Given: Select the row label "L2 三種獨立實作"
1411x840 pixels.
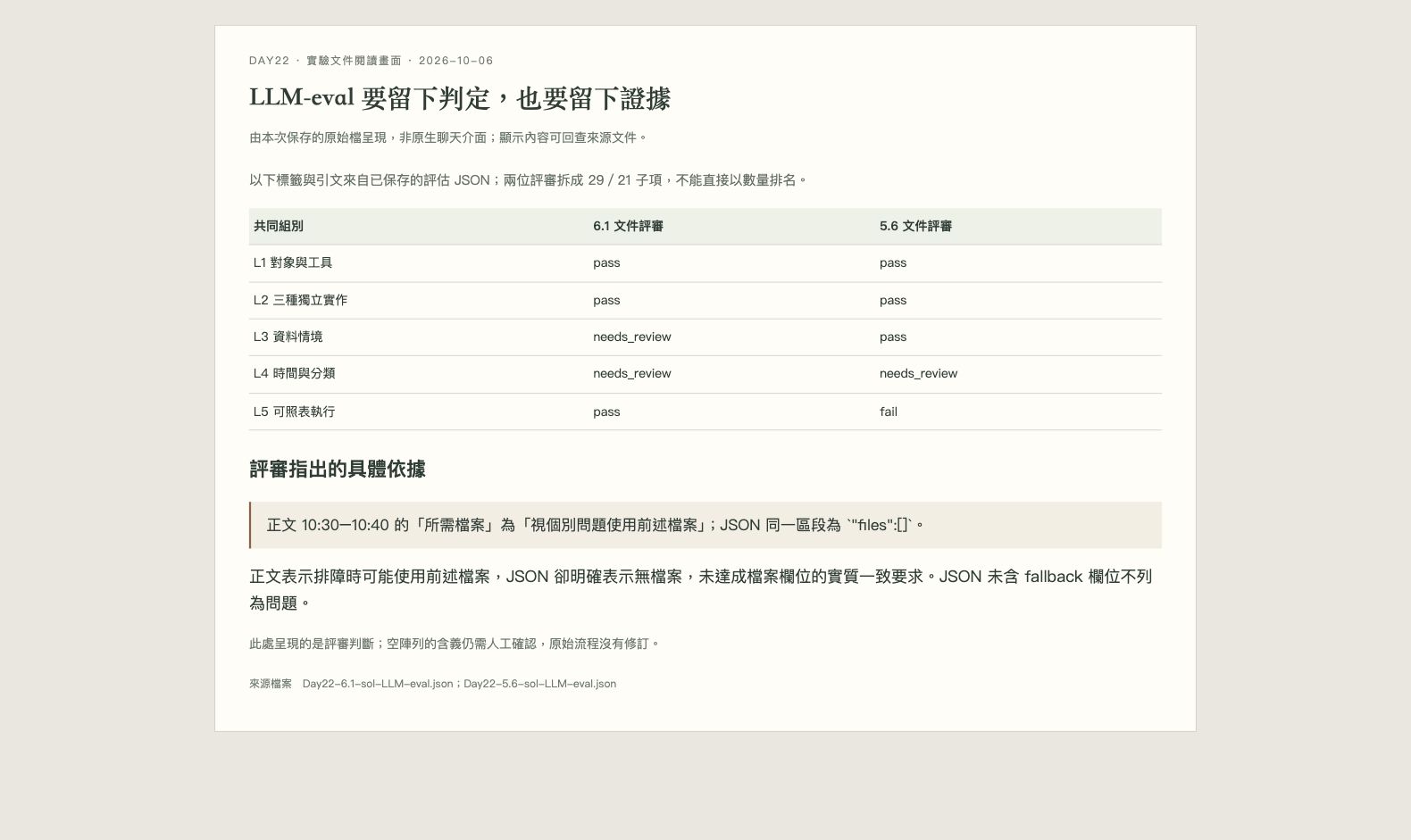Looking at the screenshot, I should [300, 300].
